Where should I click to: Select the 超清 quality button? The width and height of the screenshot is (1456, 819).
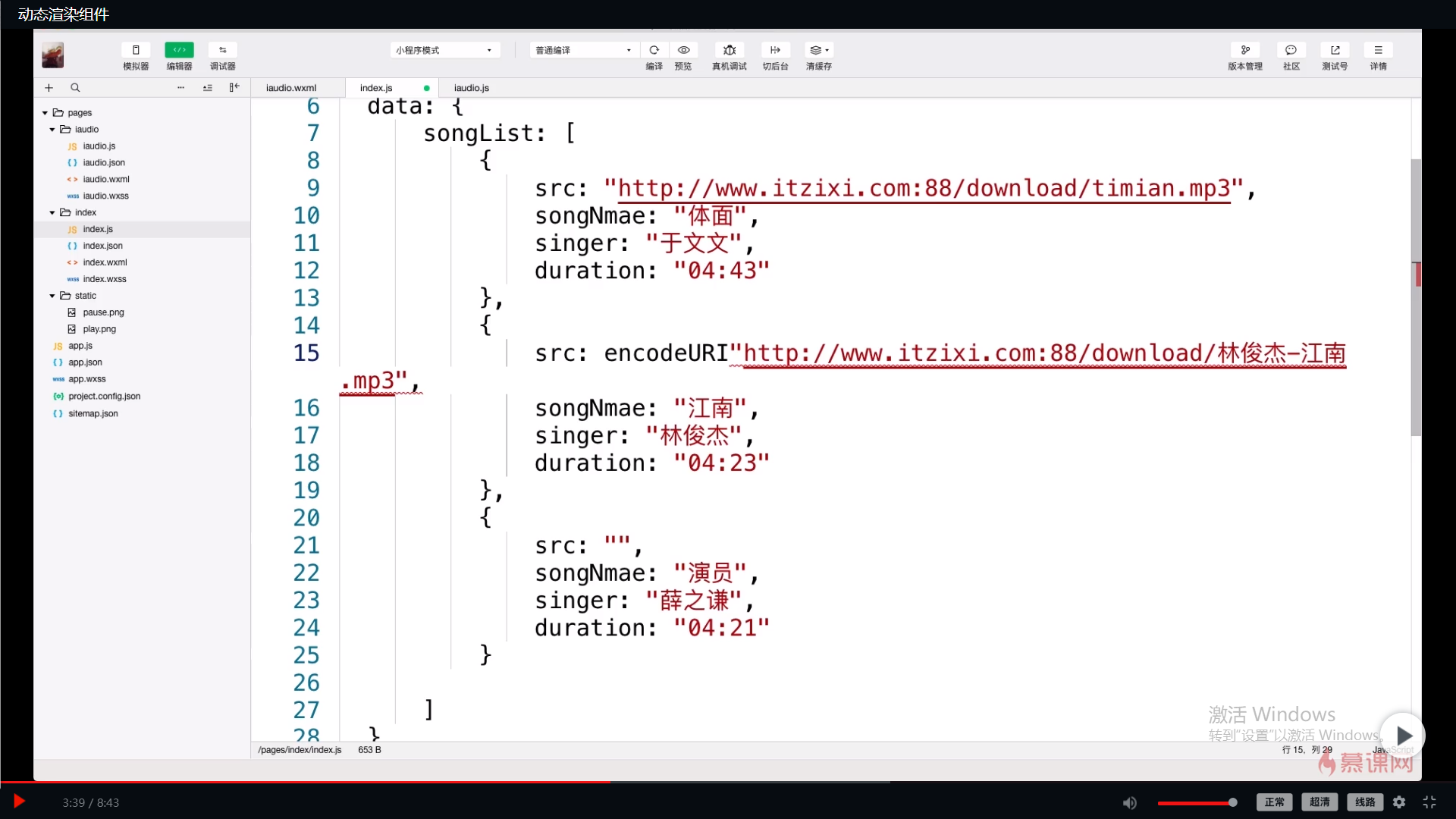(x=1319, y=802)
